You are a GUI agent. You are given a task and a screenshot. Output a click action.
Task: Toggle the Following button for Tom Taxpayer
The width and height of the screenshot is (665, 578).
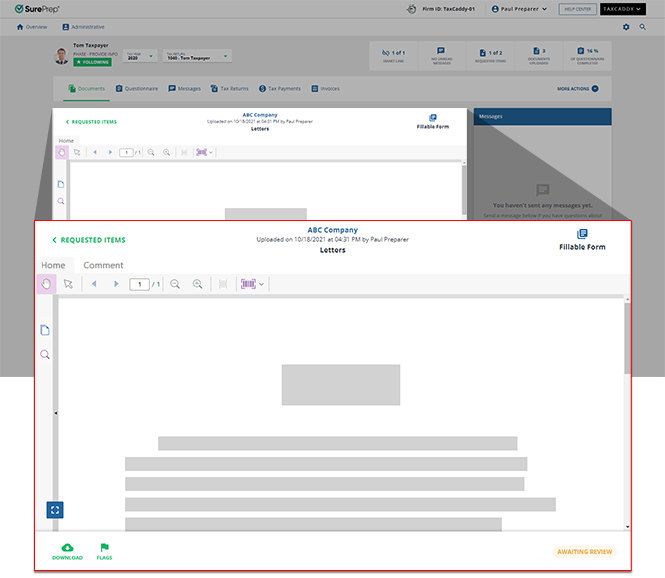point(92,62)
